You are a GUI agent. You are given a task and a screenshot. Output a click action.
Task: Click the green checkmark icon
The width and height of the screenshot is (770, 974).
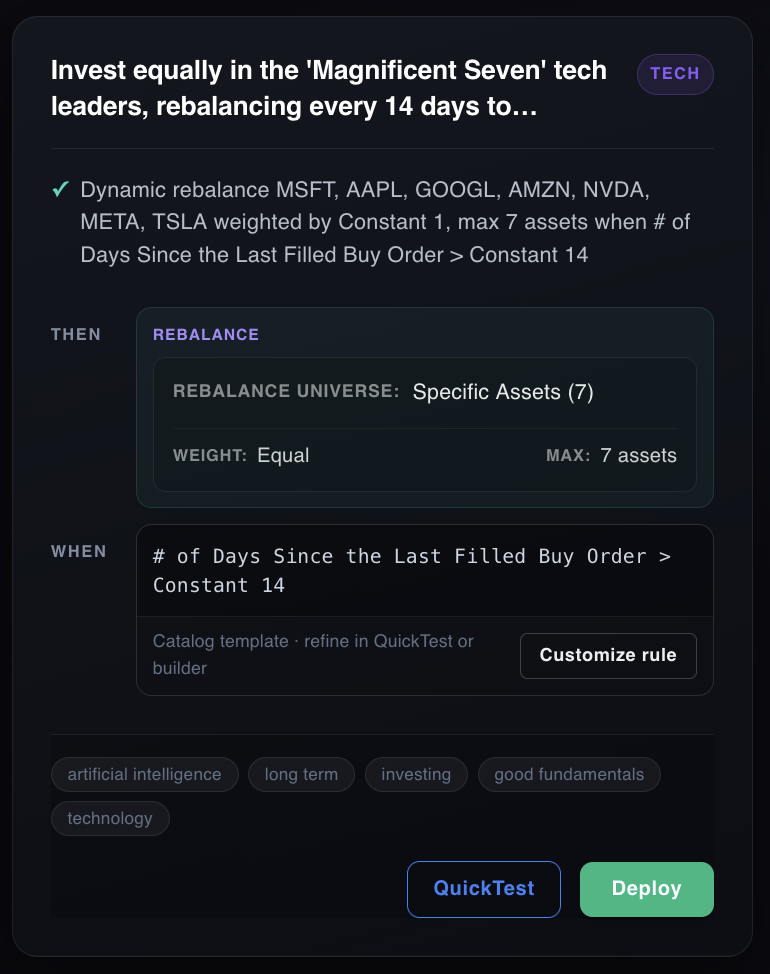coord(60,189)
